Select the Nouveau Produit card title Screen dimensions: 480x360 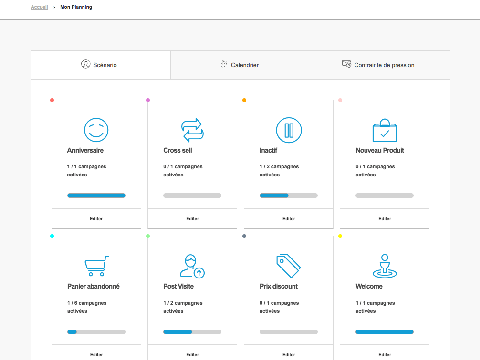coord(380,151)
